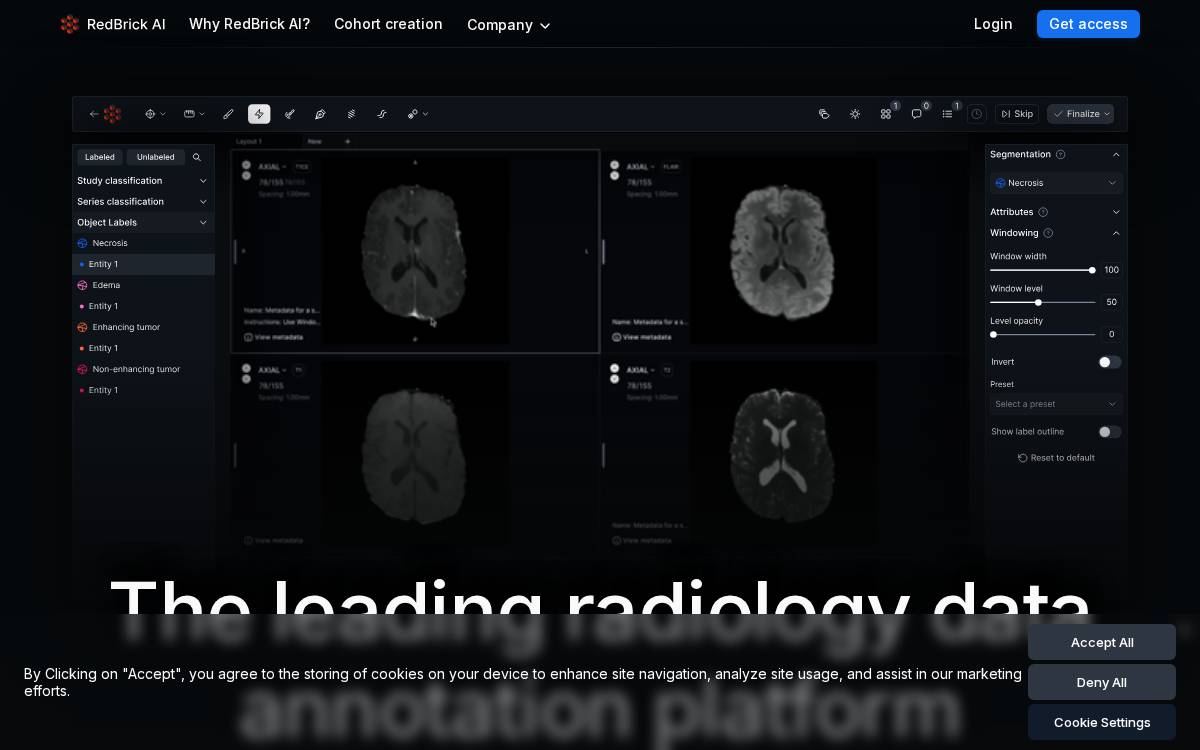1200x750 pixels.
Task: Click the Get access button
Action: [1088, 24]
